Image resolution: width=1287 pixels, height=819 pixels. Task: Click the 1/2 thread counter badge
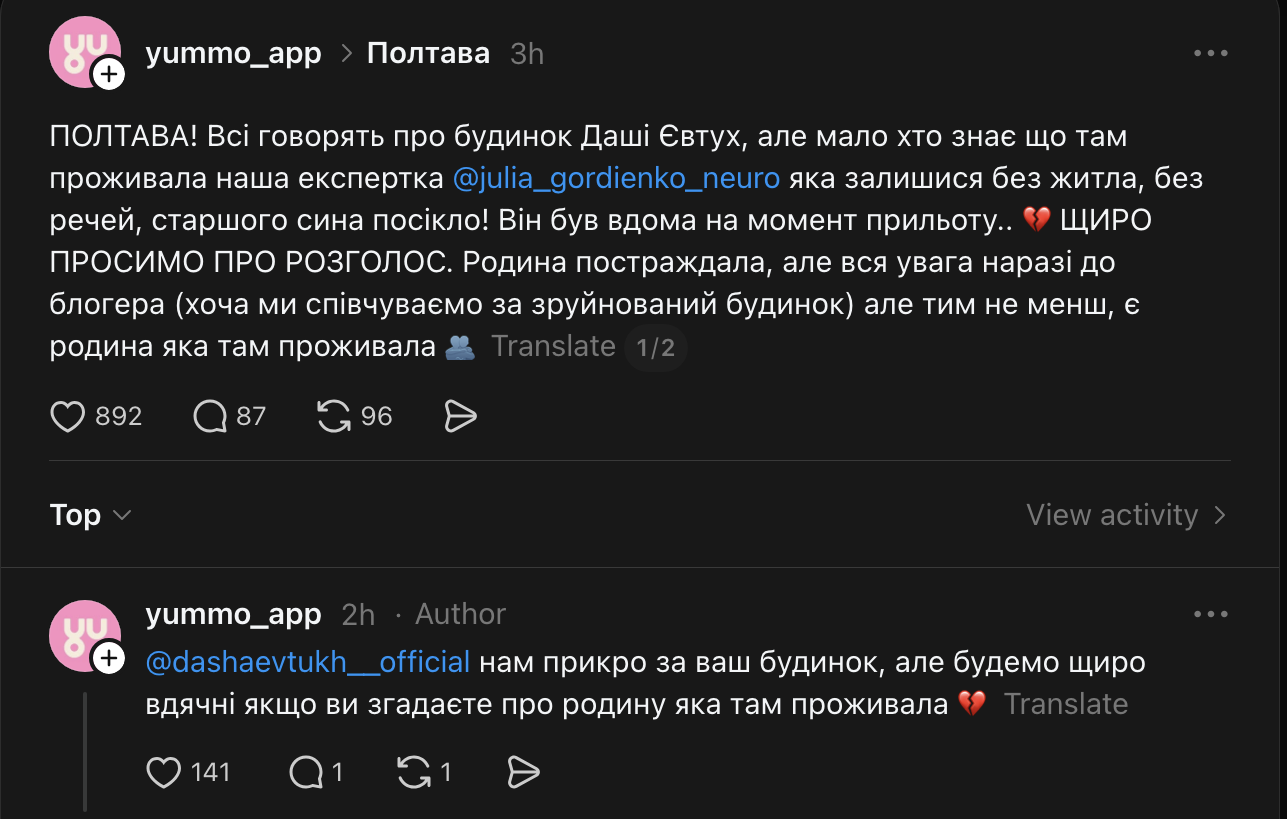coord(656,347)
